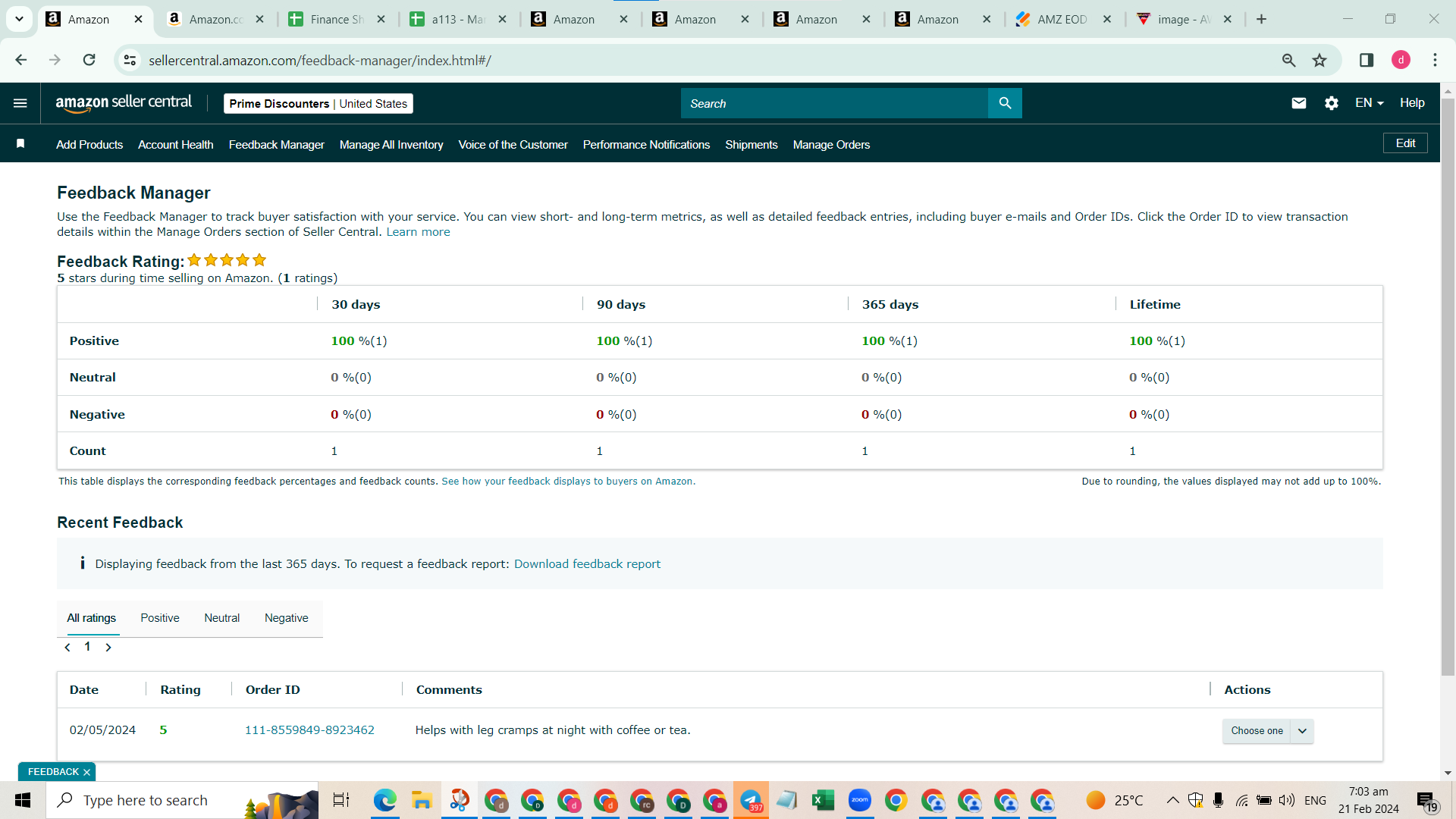Close the FEEDBACK widget
This screenshot has height=819, width=1456.
click(86, 772)
